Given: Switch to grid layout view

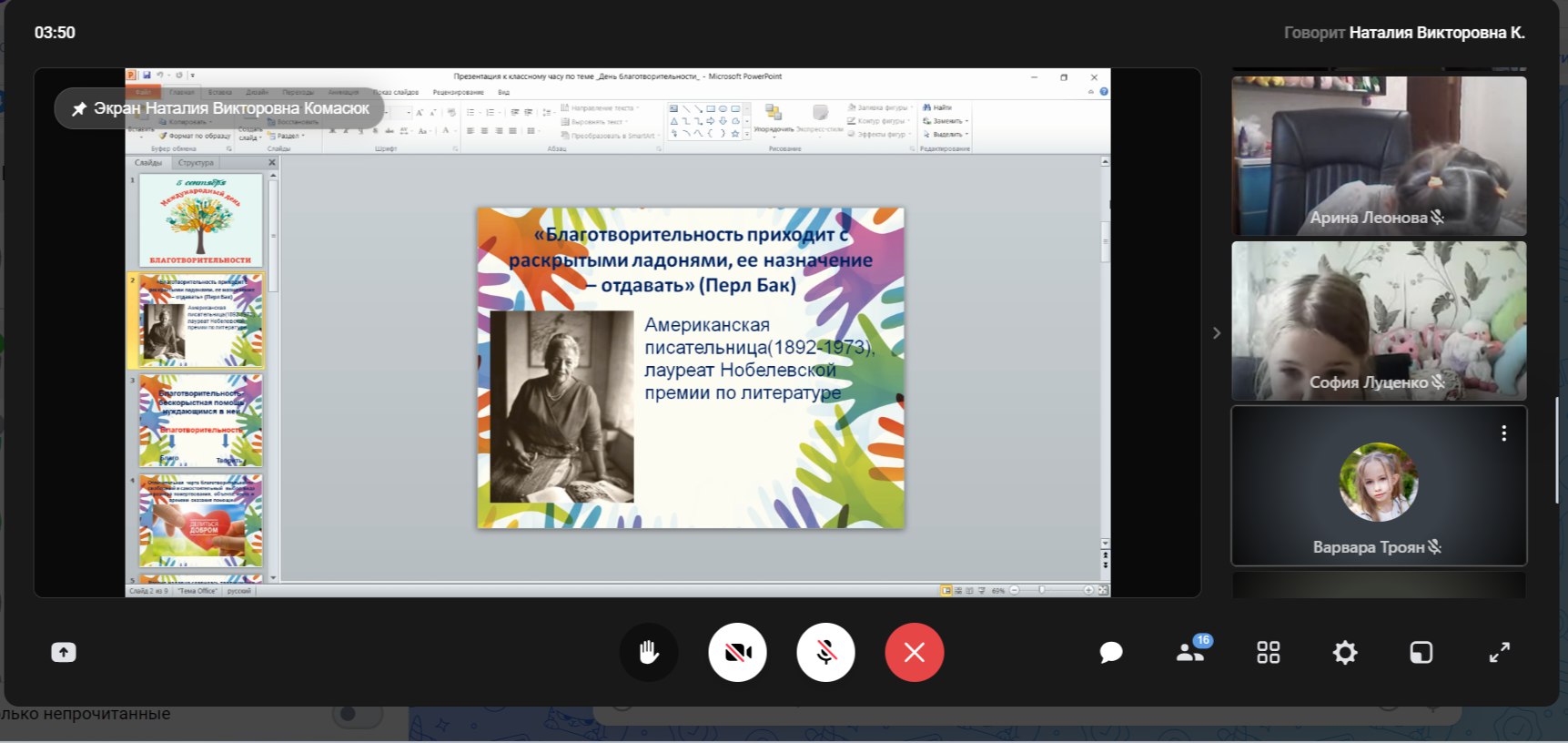Looking at the screenshot, I should pyautogui.click(x=1268, y=652).
